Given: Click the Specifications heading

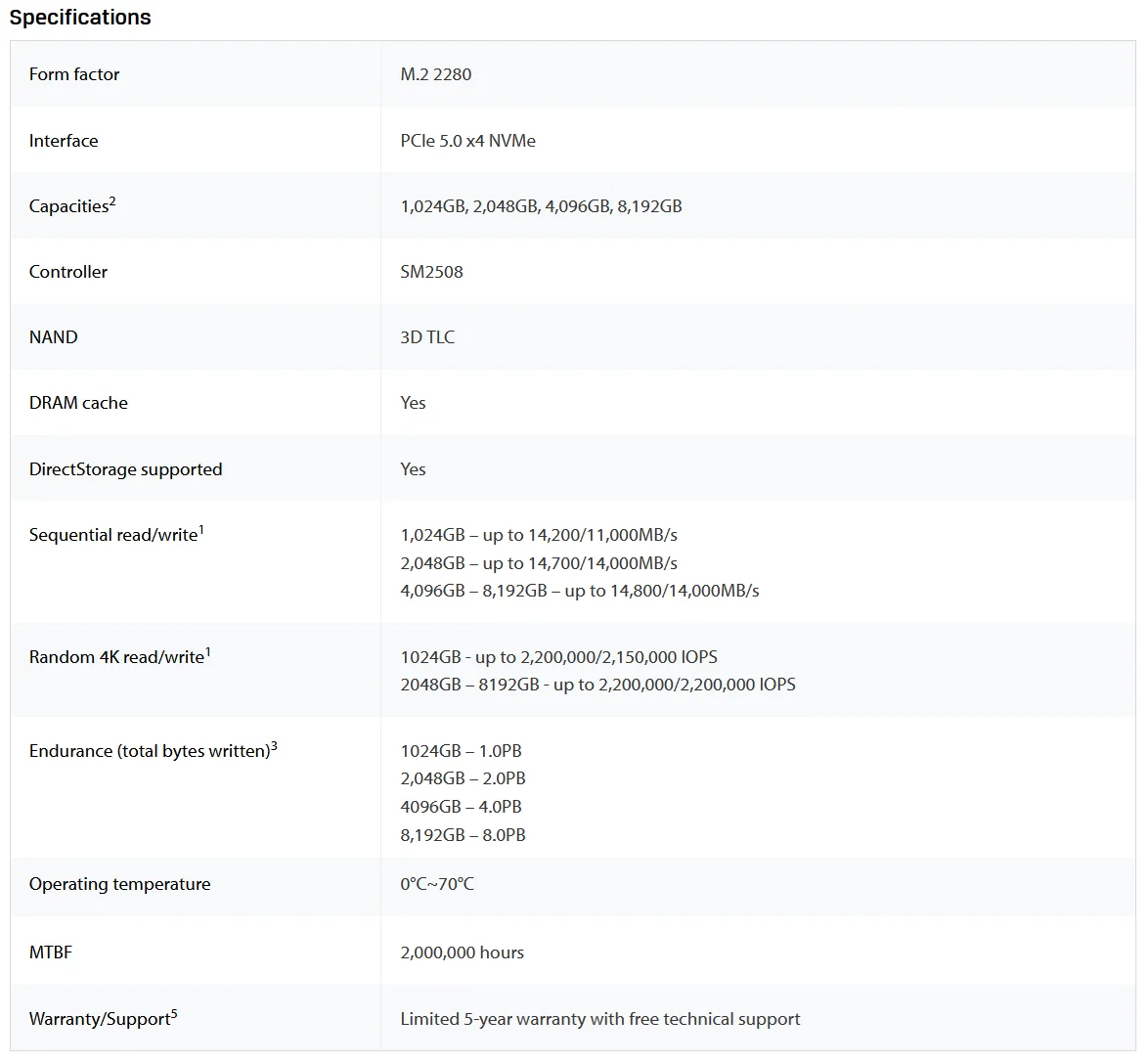Looking at the screenshot, I should [80, 18].
